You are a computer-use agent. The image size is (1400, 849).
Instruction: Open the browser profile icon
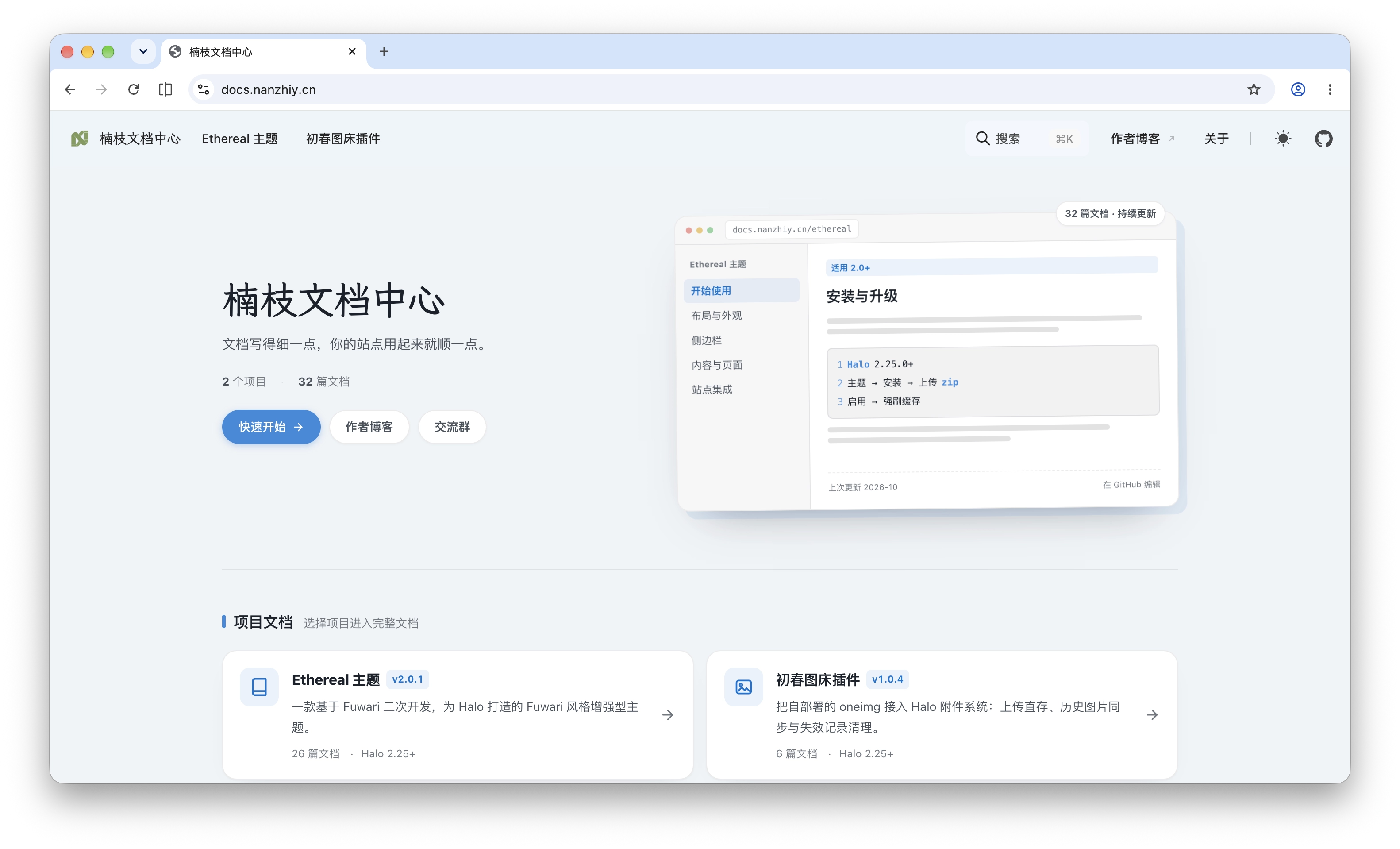(x=1298, y=89)
